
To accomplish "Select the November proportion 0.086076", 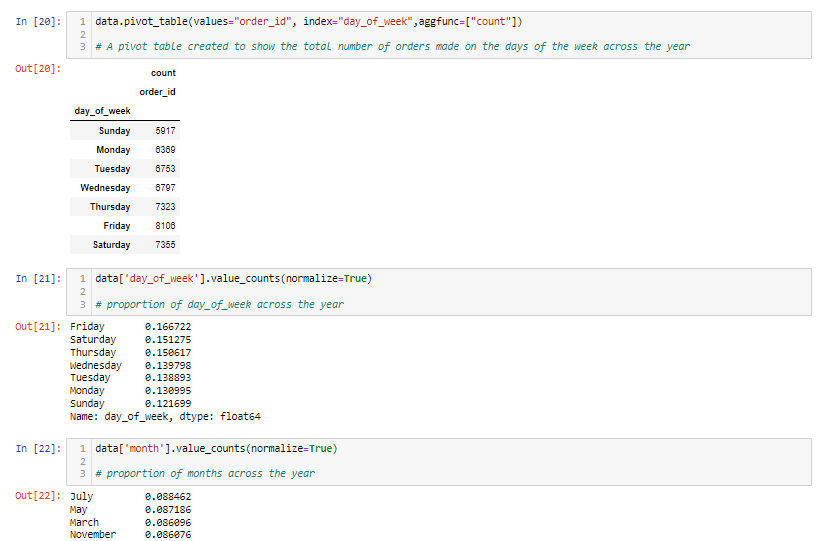I will [168, 535].
